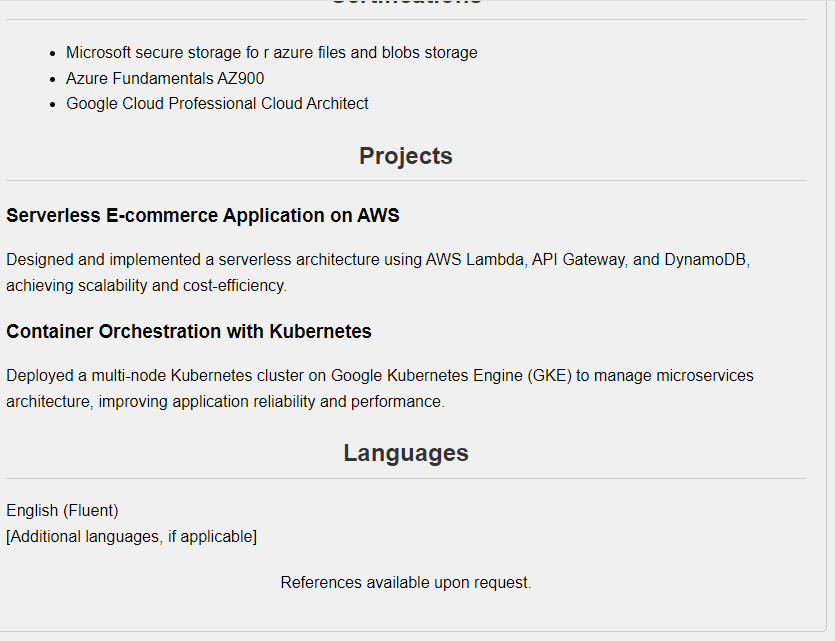Click the divider line below the Projects heading

(x=405, y=181)
